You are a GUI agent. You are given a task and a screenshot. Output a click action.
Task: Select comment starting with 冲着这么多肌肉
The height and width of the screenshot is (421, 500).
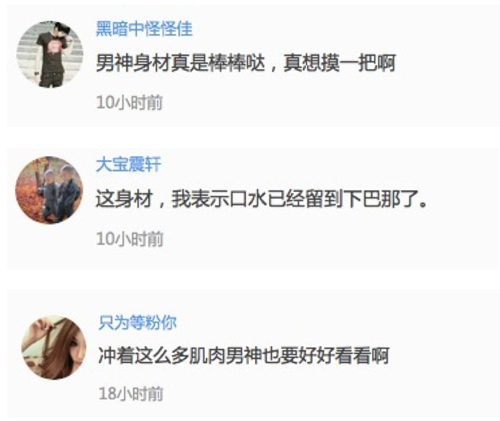coord(244,355)
